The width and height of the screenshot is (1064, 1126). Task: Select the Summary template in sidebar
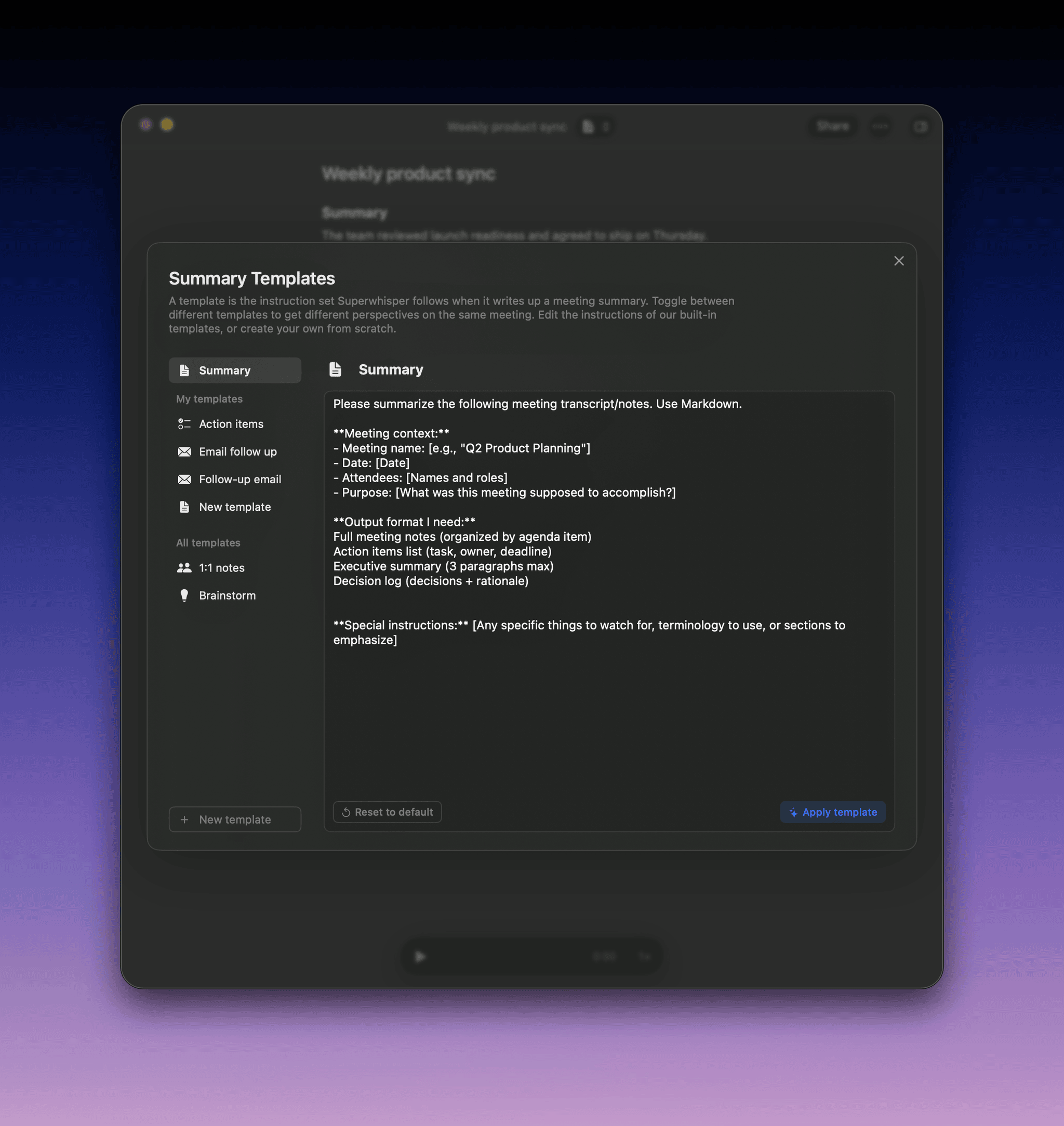click(235, 370)
